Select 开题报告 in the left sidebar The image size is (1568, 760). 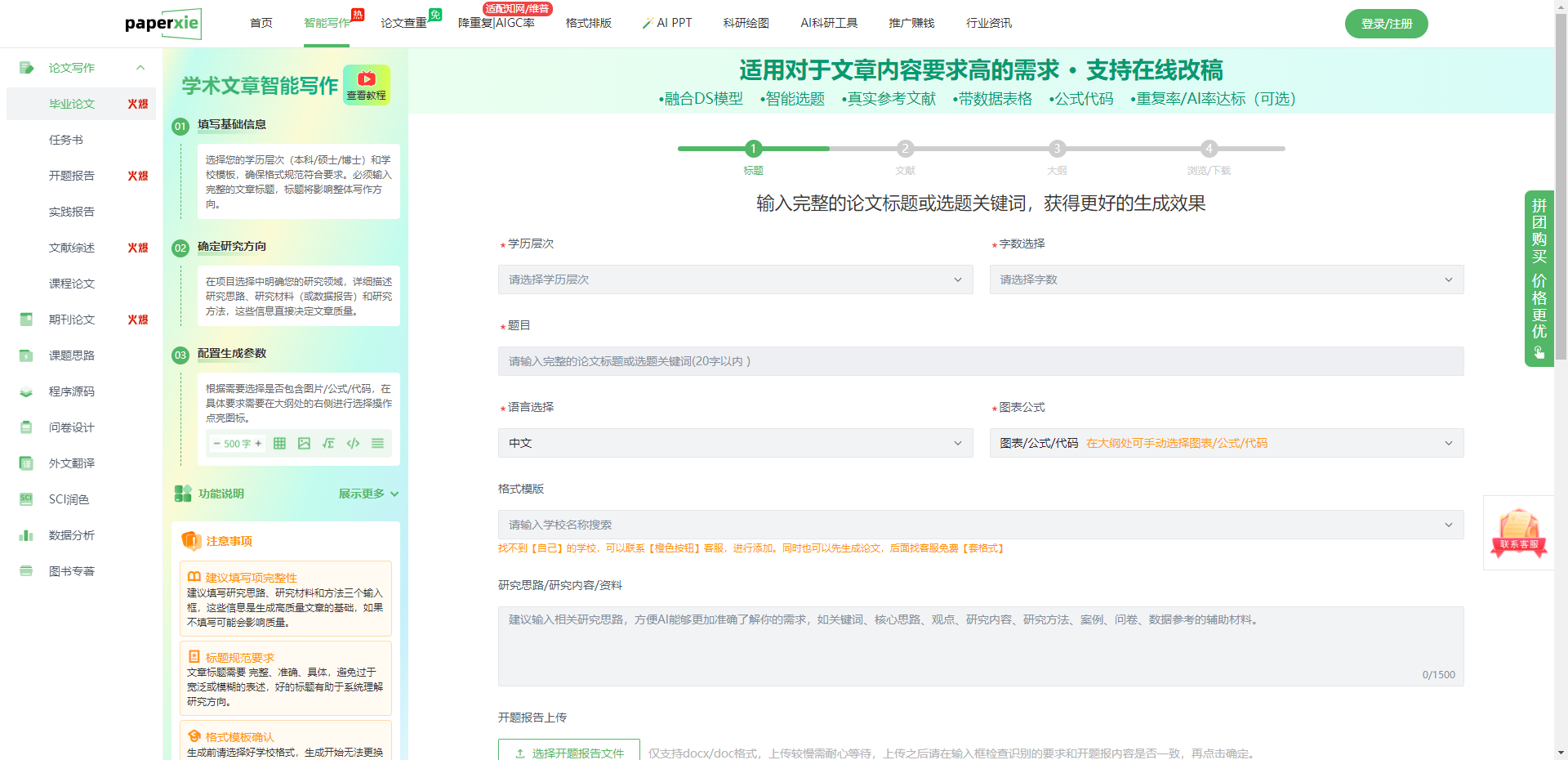(x=72, y=176)
